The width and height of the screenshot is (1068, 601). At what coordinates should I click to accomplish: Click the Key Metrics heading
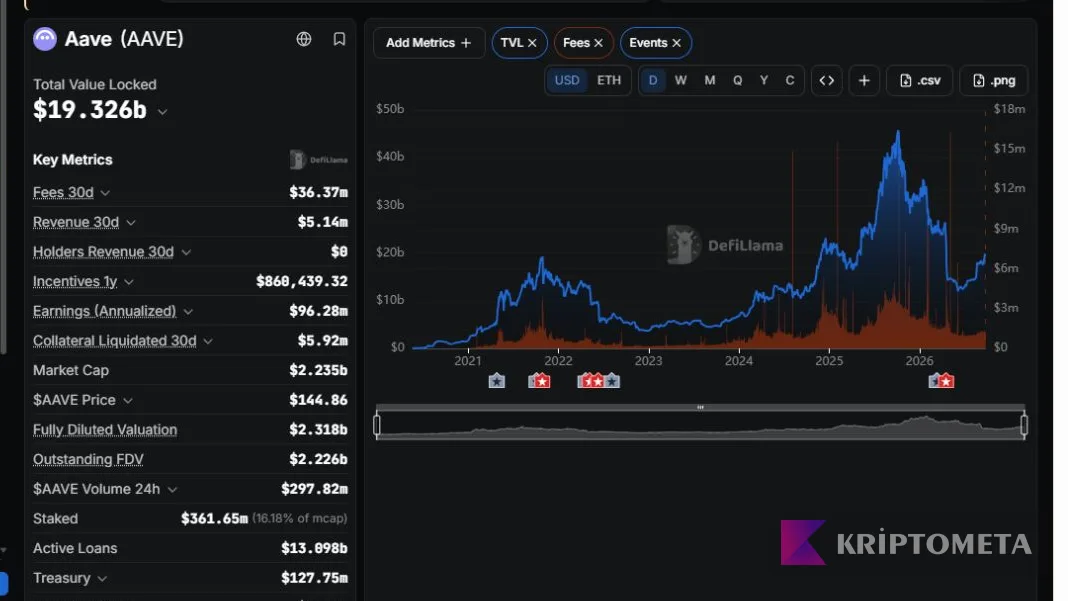pos(73,159)
